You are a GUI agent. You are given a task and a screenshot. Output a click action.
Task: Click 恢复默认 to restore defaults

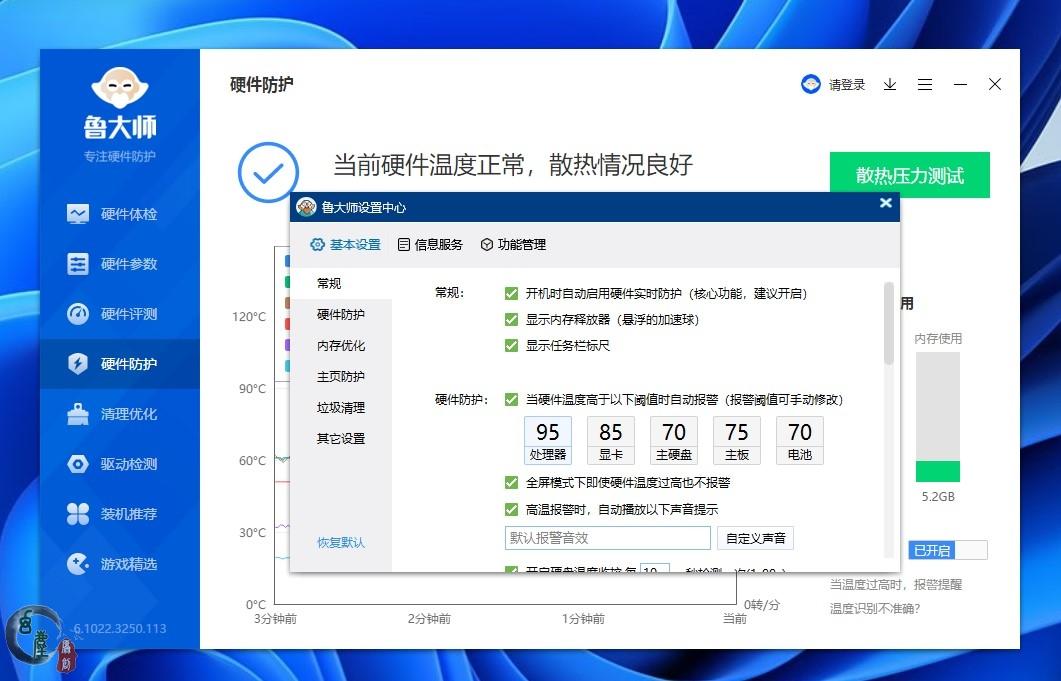coord(341,543)
